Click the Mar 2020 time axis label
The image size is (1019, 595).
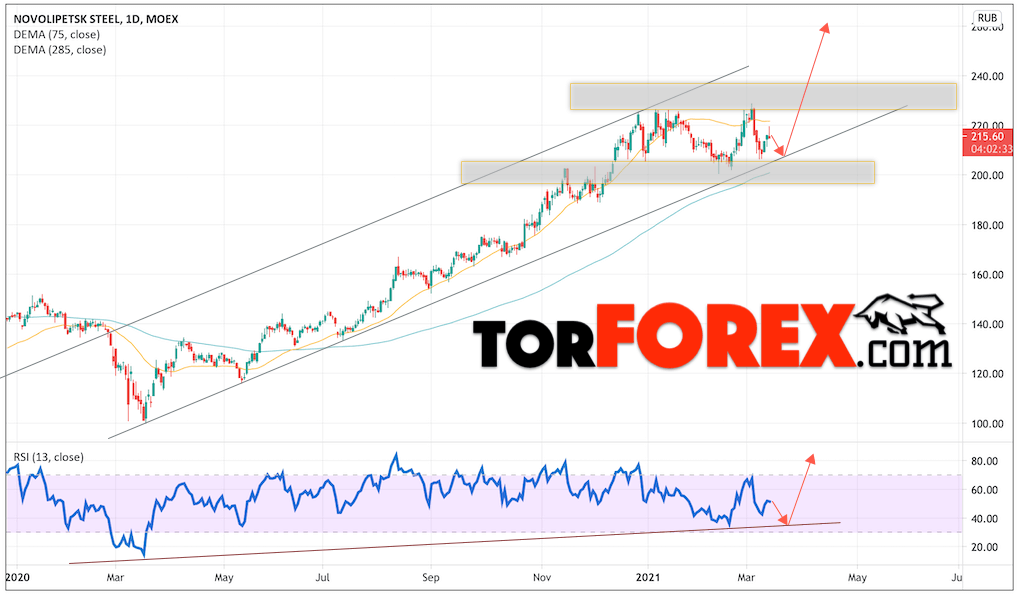(x=115, y=577)
